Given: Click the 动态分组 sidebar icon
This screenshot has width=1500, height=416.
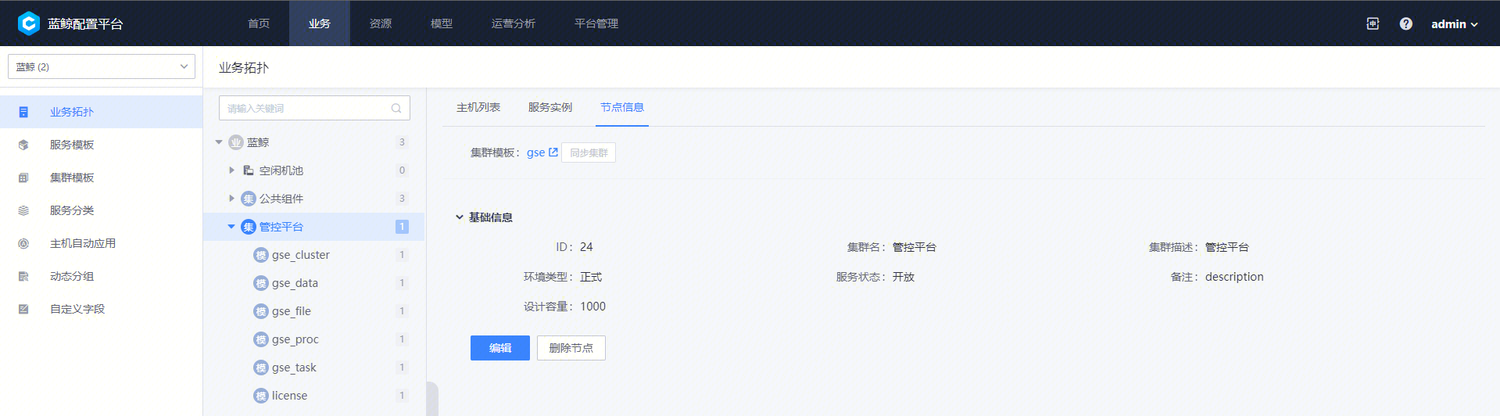Looking at the screenshot, I should 23,276.
